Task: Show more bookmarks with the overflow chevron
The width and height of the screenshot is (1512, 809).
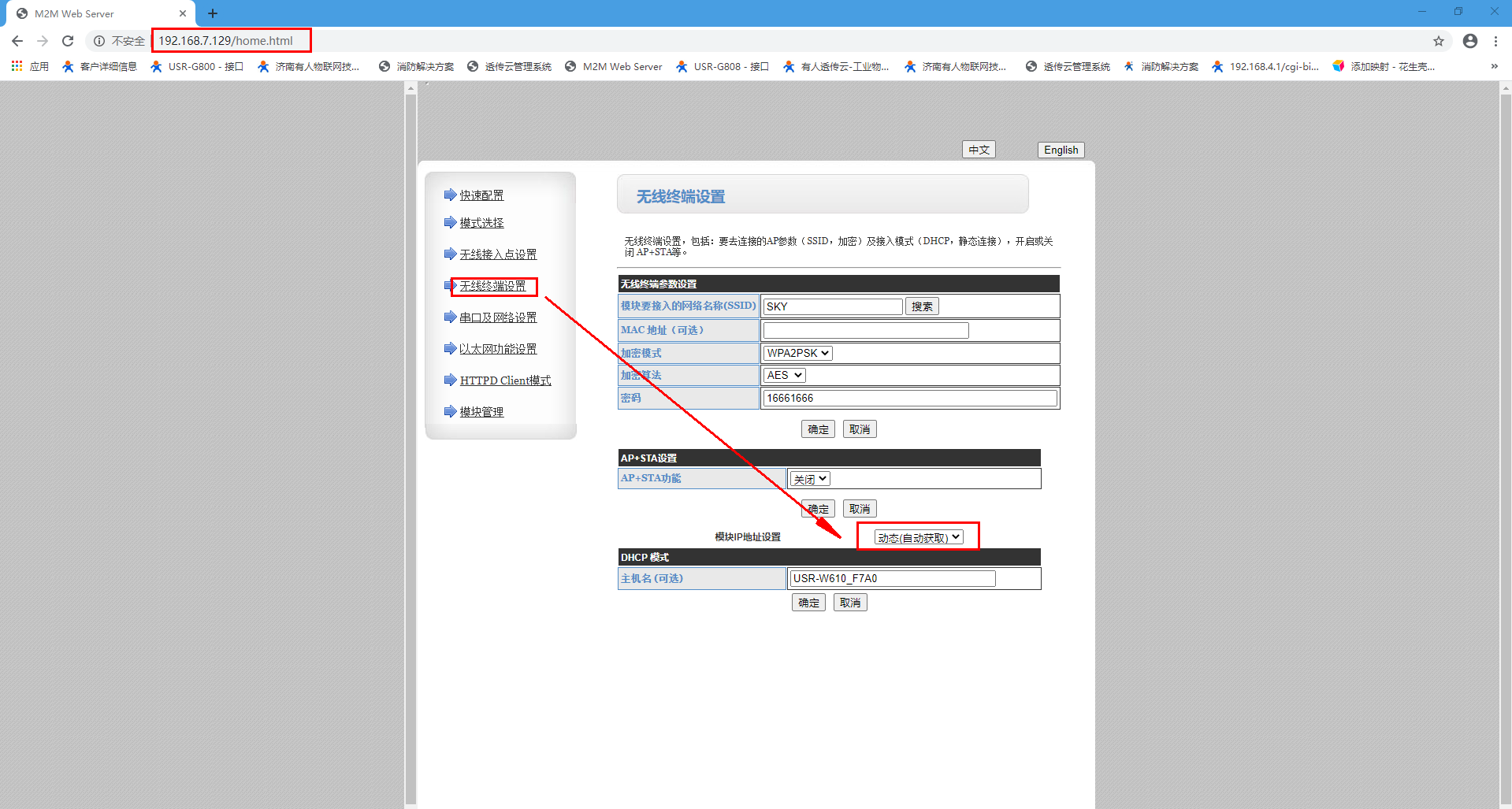Action: point(1494,66)
